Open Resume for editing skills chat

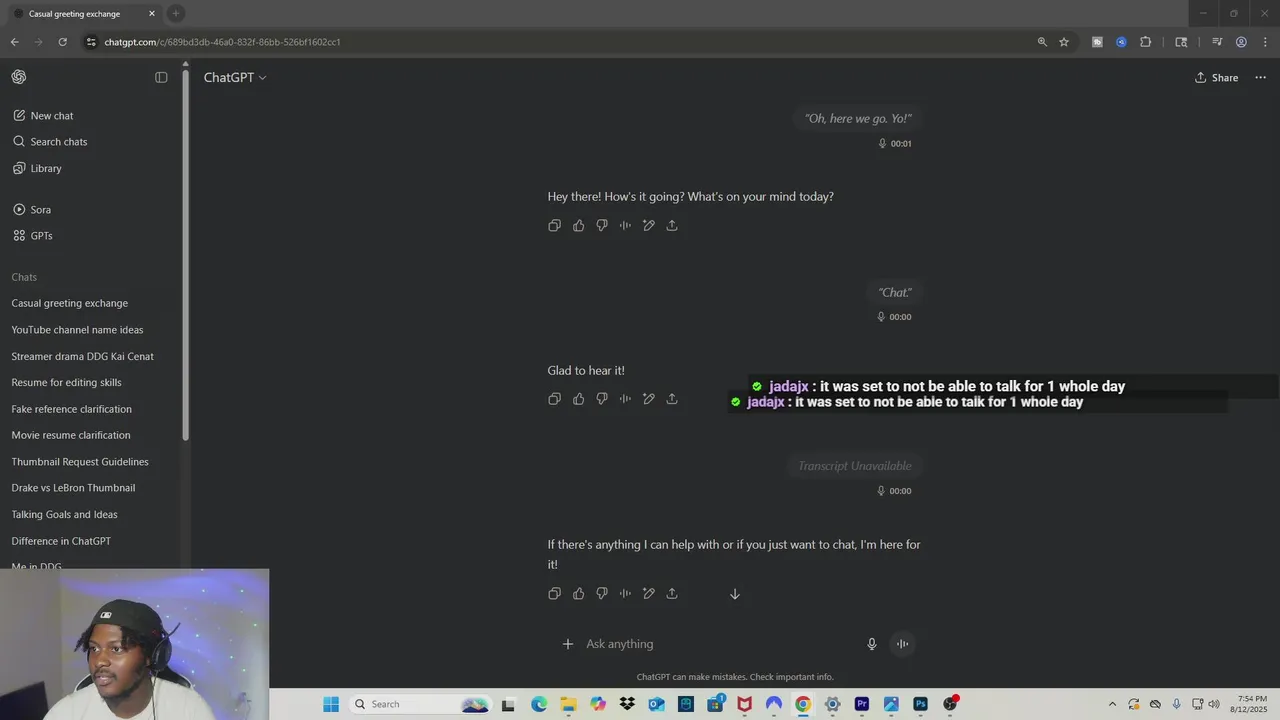66,383
